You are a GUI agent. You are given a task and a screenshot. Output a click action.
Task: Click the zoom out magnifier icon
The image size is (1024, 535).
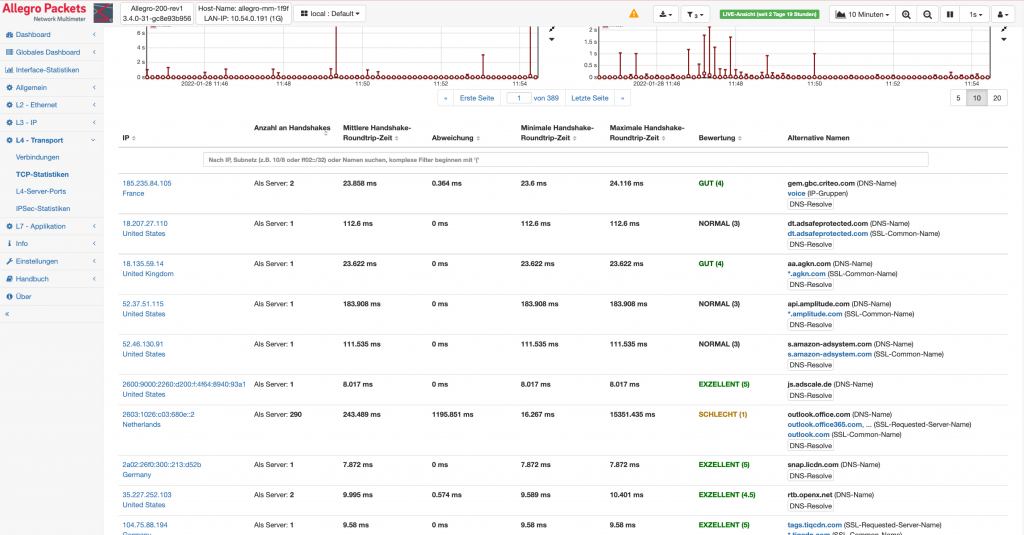click(x=927, y=14)
